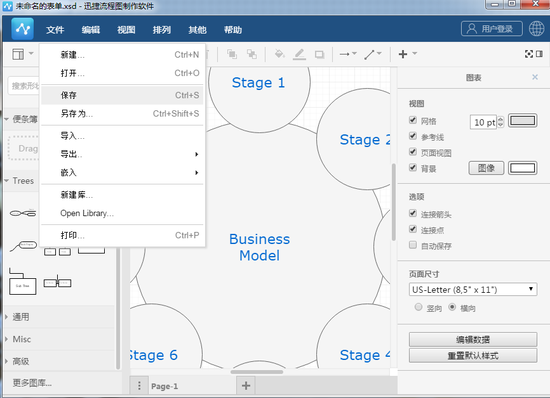
Task: Choose 保存 from the file menu
Action: (x=122, y=95)
